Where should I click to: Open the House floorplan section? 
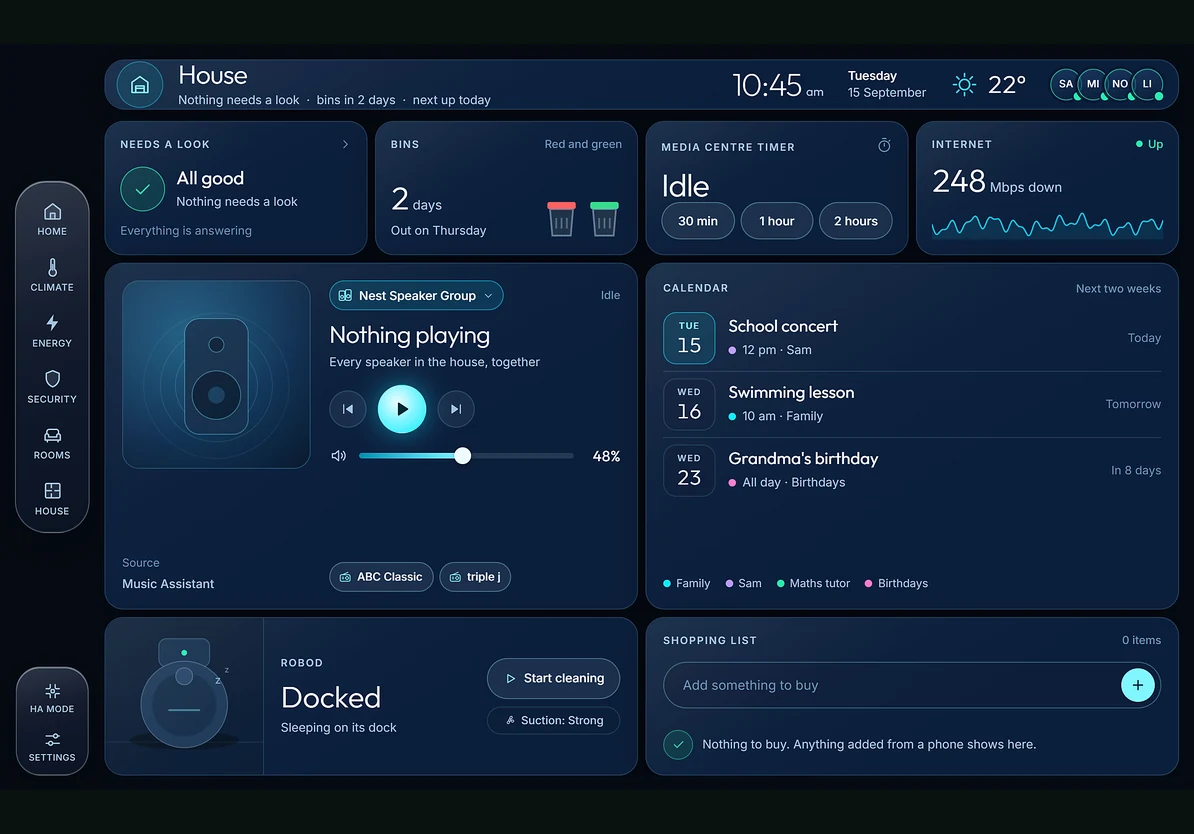(52, 499)
